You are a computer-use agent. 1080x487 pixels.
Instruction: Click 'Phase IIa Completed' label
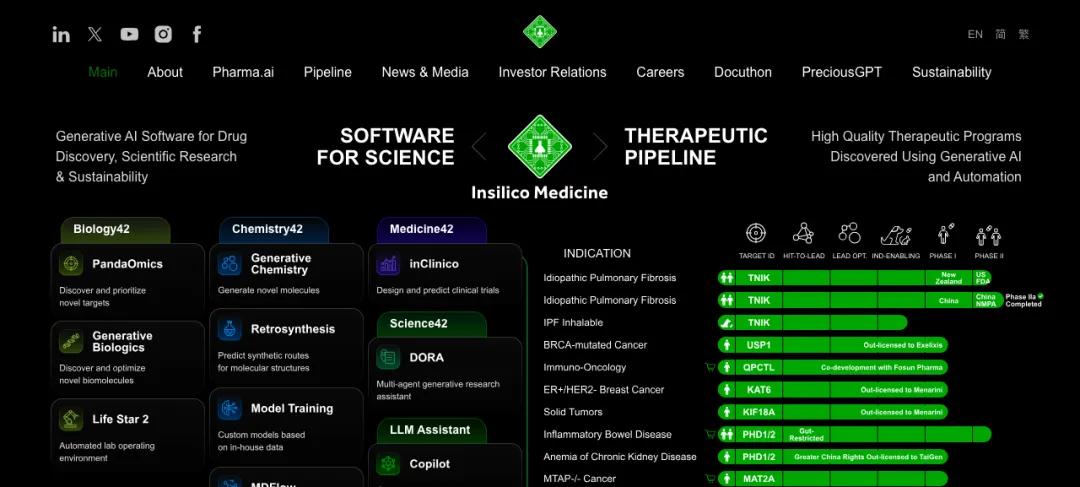pyautogui.click(x=1024, y=300)
